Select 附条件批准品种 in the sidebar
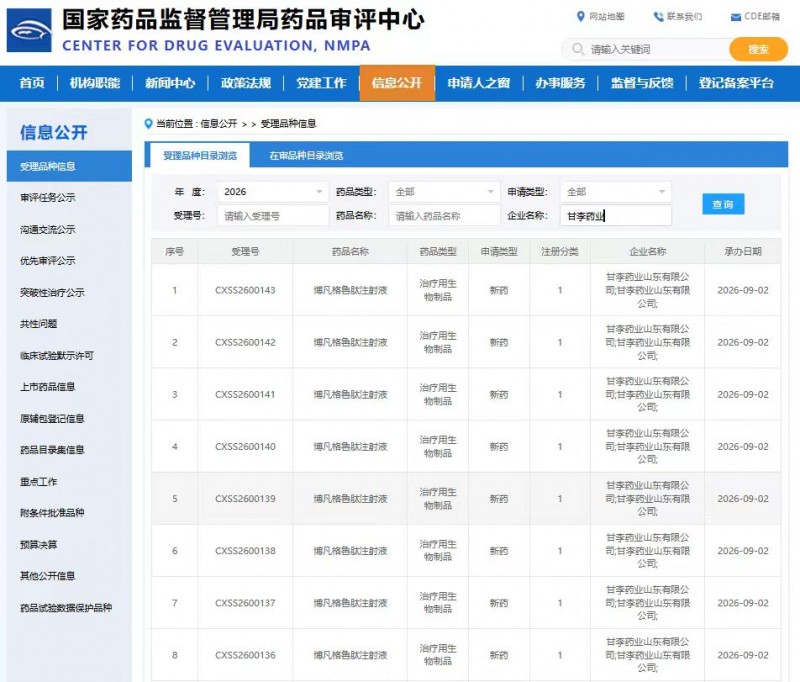Image resolution: width=800 pixels, height=682 pixels. [53, 513]
